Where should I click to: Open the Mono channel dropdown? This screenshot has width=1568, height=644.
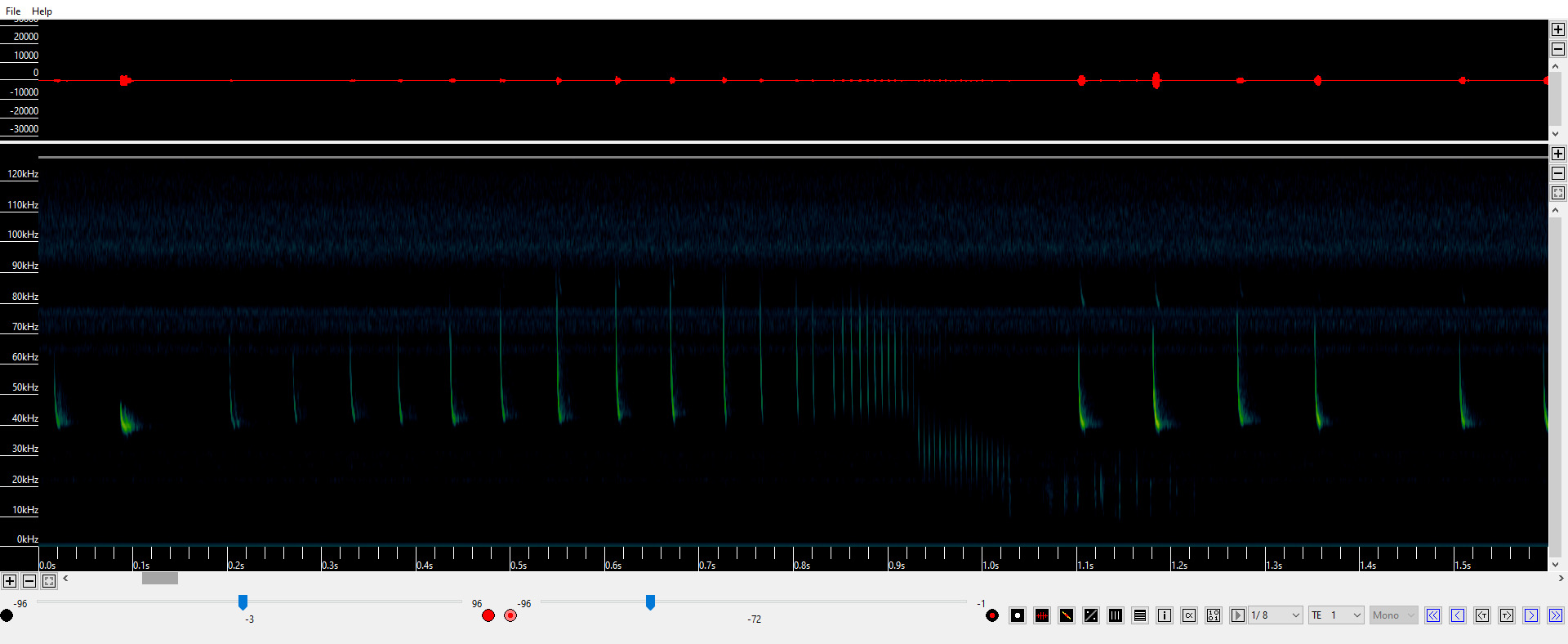coord(1393,615)
